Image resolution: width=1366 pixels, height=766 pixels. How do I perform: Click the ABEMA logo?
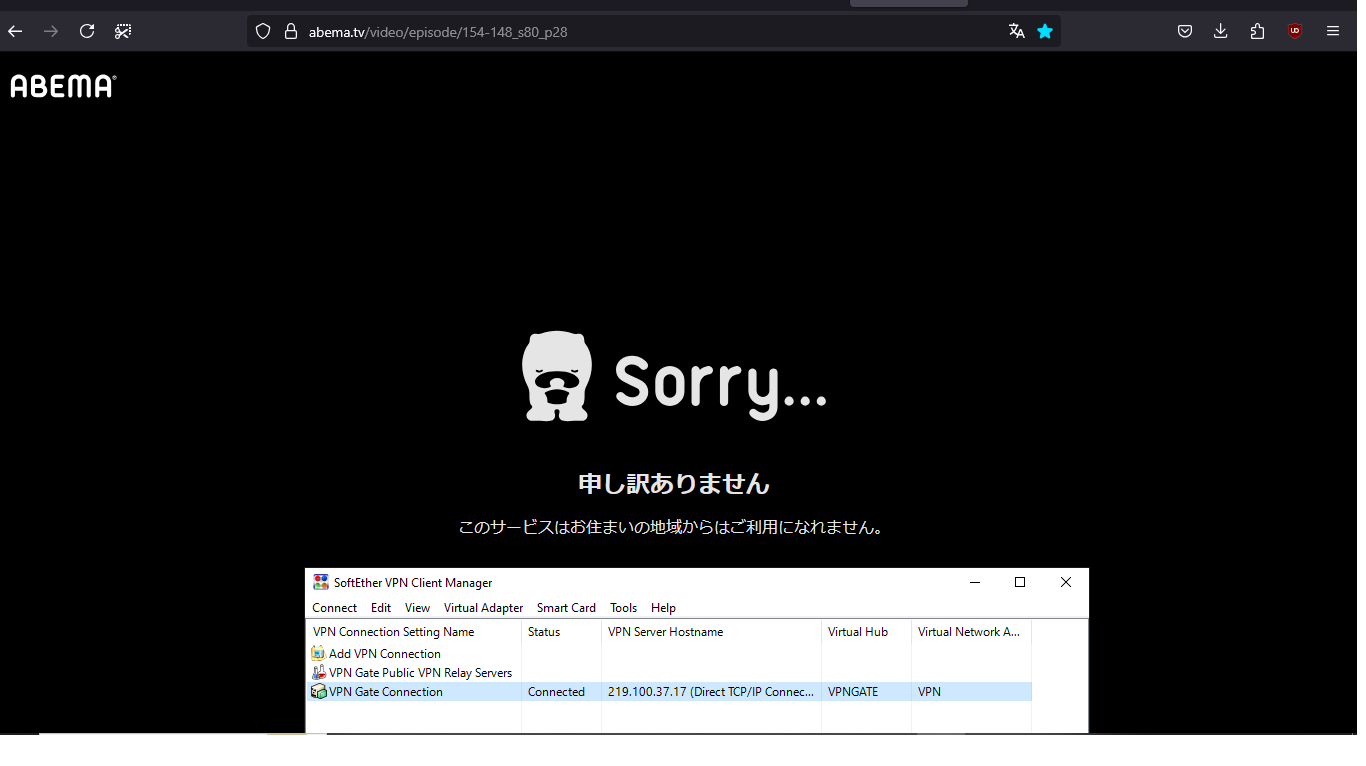pos(63,86)
